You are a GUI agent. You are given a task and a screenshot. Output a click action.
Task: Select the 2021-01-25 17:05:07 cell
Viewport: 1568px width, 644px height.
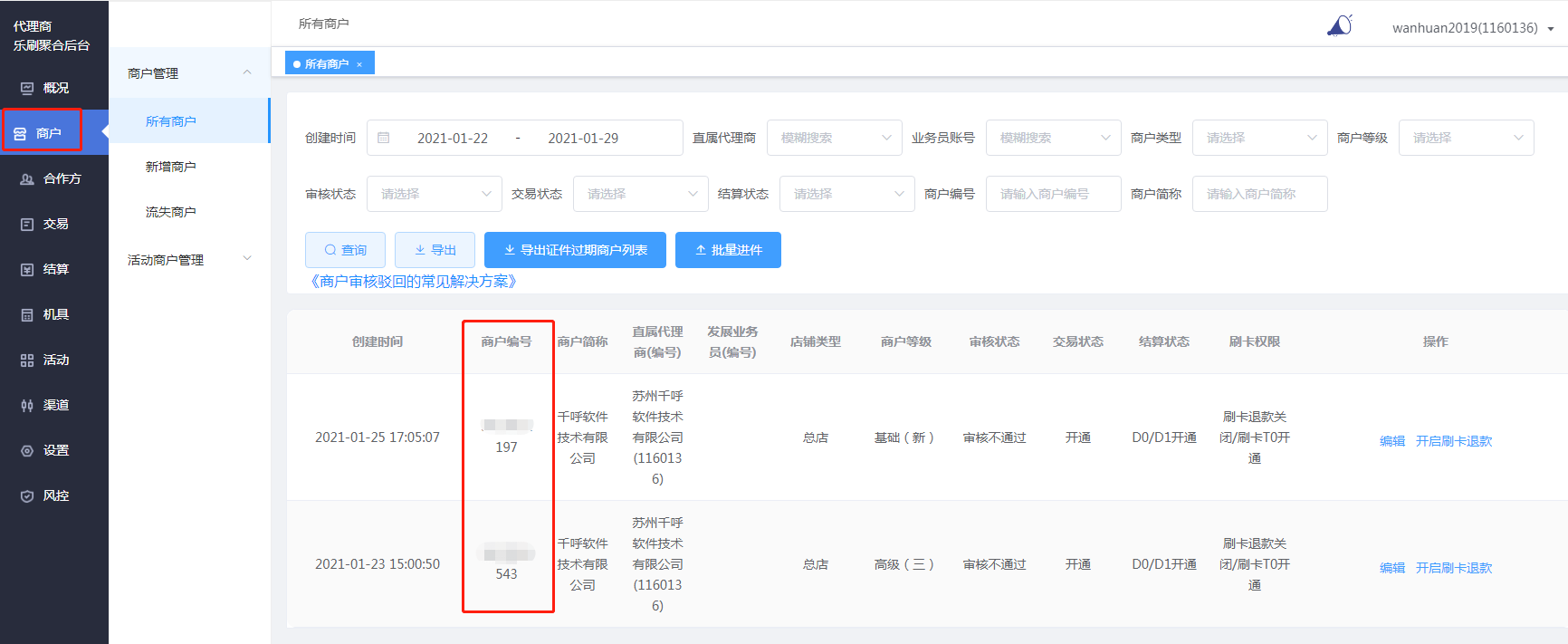[378, 437]
